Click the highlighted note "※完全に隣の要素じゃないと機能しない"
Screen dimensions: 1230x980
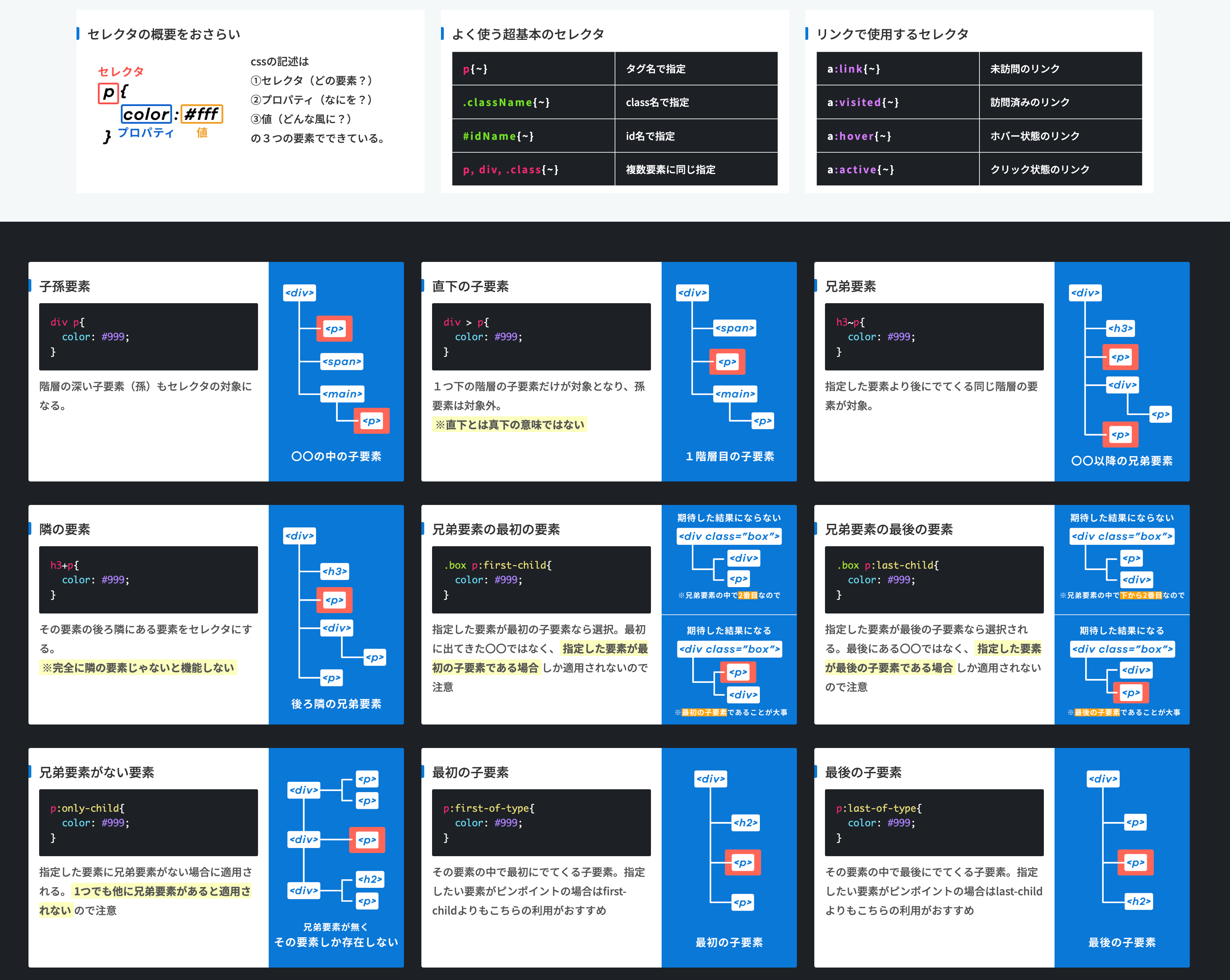click(x=138, y=668)
